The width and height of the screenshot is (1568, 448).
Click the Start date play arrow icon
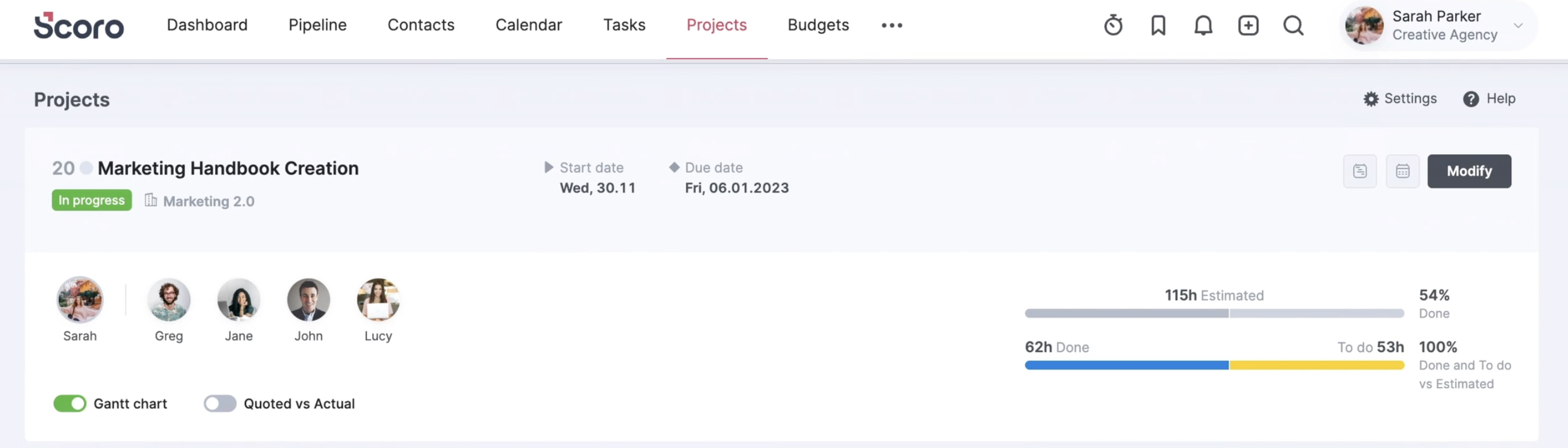pyautogui.click(x=548, y=167)
